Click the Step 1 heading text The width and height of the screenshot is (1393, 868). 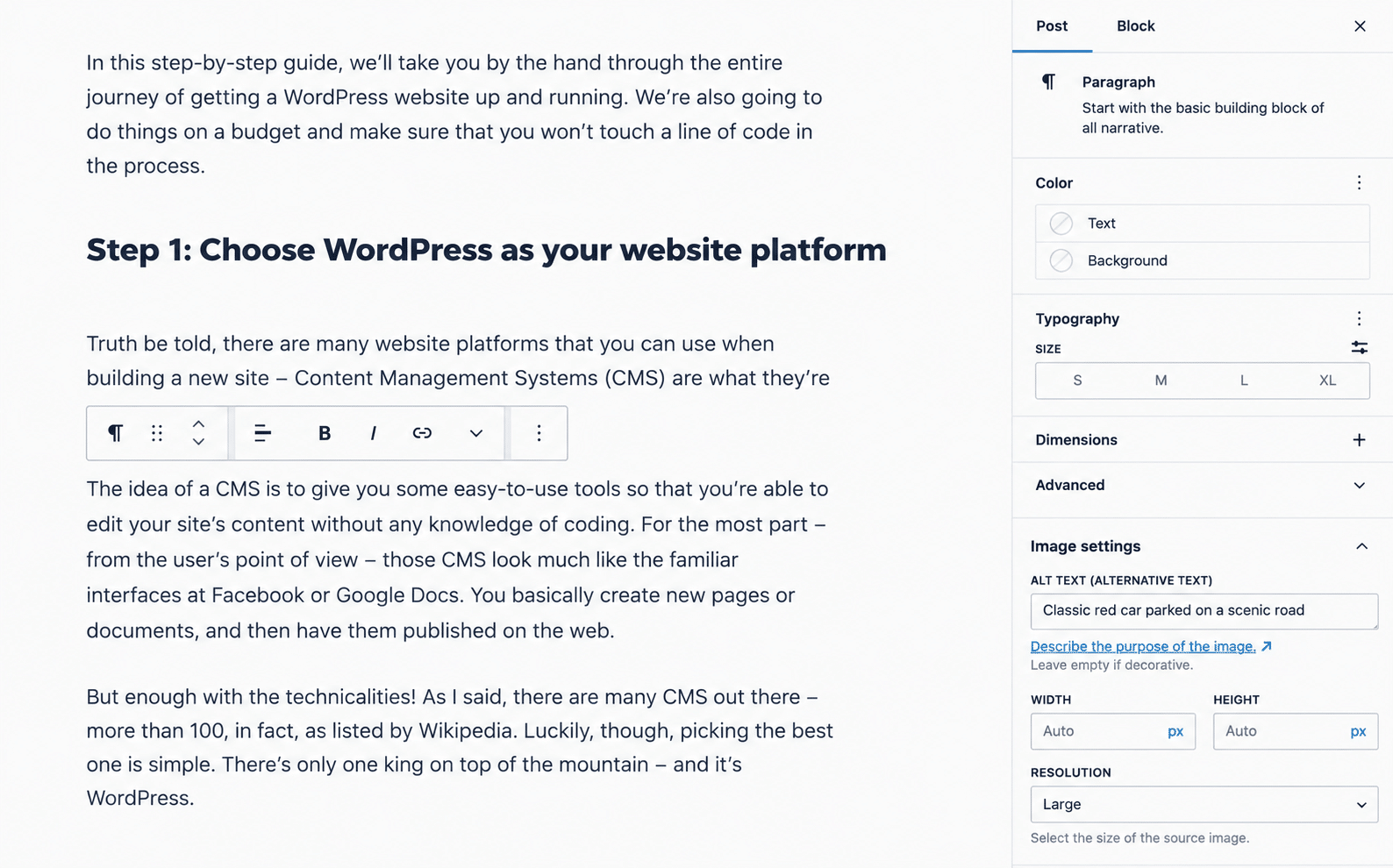point(486,250)
